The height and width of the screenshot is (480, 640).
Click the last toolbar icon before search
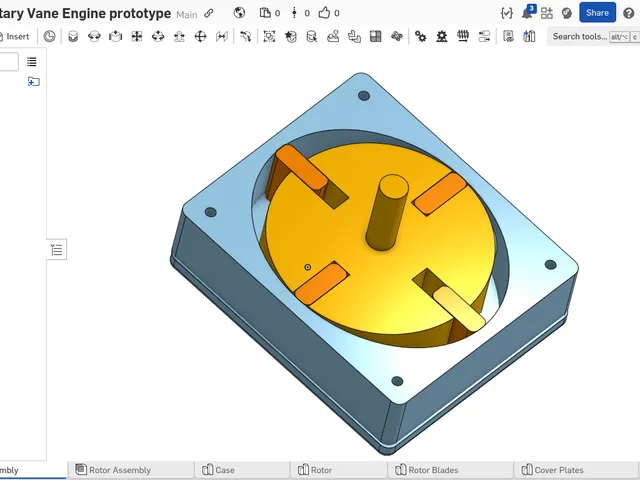pyautogui.click(x=529, y=36)
